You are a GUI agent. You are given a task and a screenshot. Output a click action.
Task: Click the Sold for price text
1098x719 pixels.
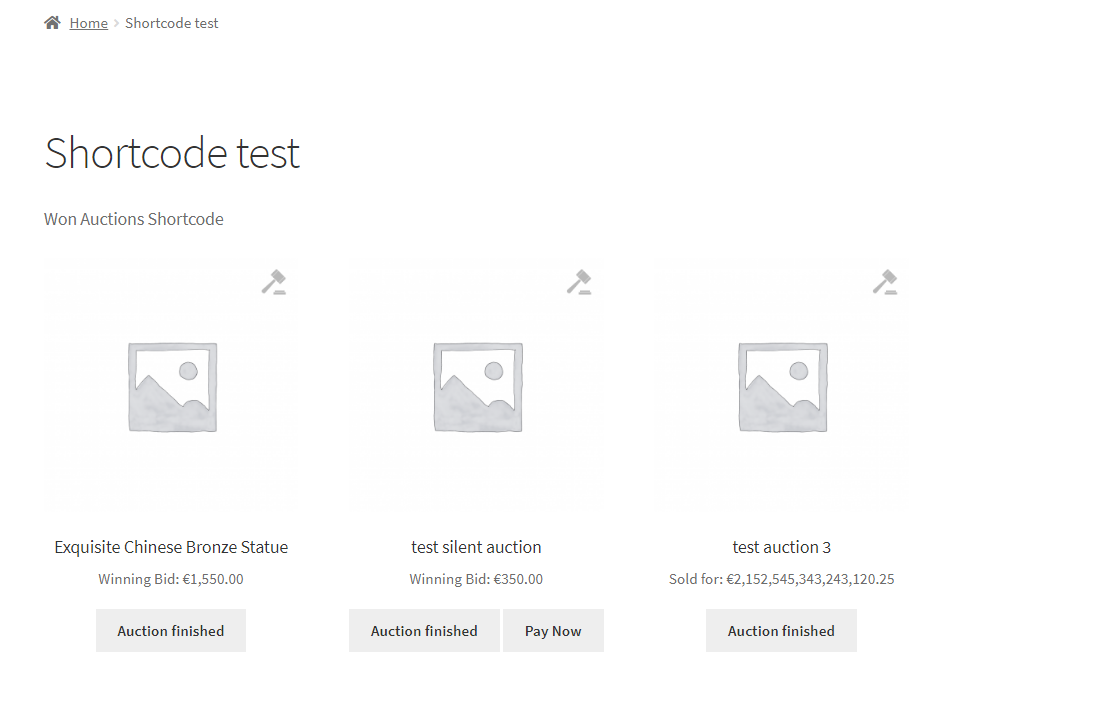coord(781,579)
